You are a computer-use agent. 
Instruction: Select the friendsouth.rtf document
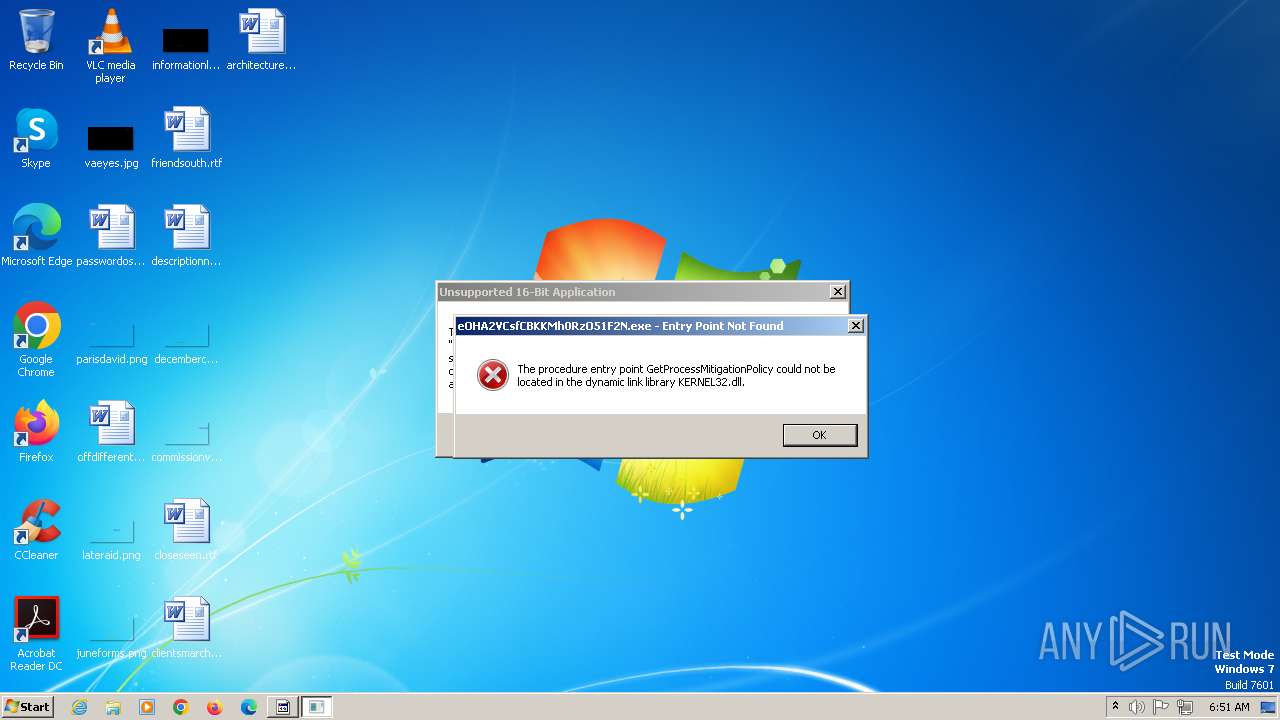coord(187,139)
